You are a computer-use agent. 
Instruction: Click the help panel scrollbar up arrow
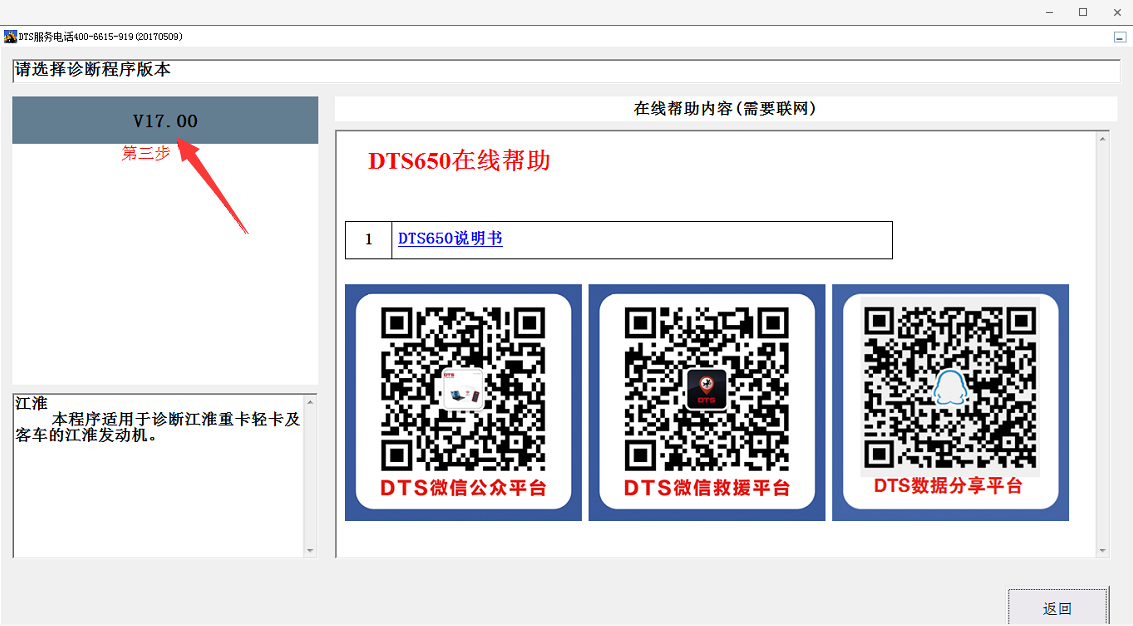1103,139
